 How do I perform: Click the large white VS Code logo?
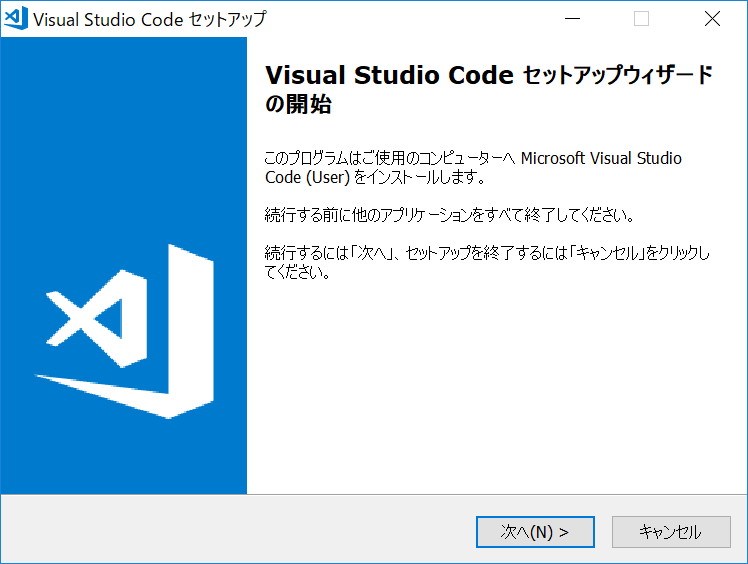pos(126,330)
